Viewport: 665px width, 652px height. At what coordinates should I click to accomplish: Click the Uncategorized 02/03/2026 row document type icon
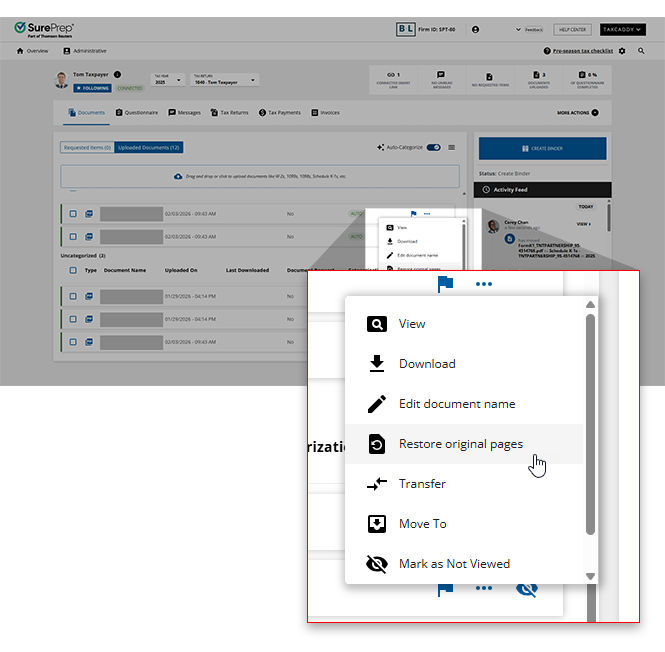pos(89,342)
